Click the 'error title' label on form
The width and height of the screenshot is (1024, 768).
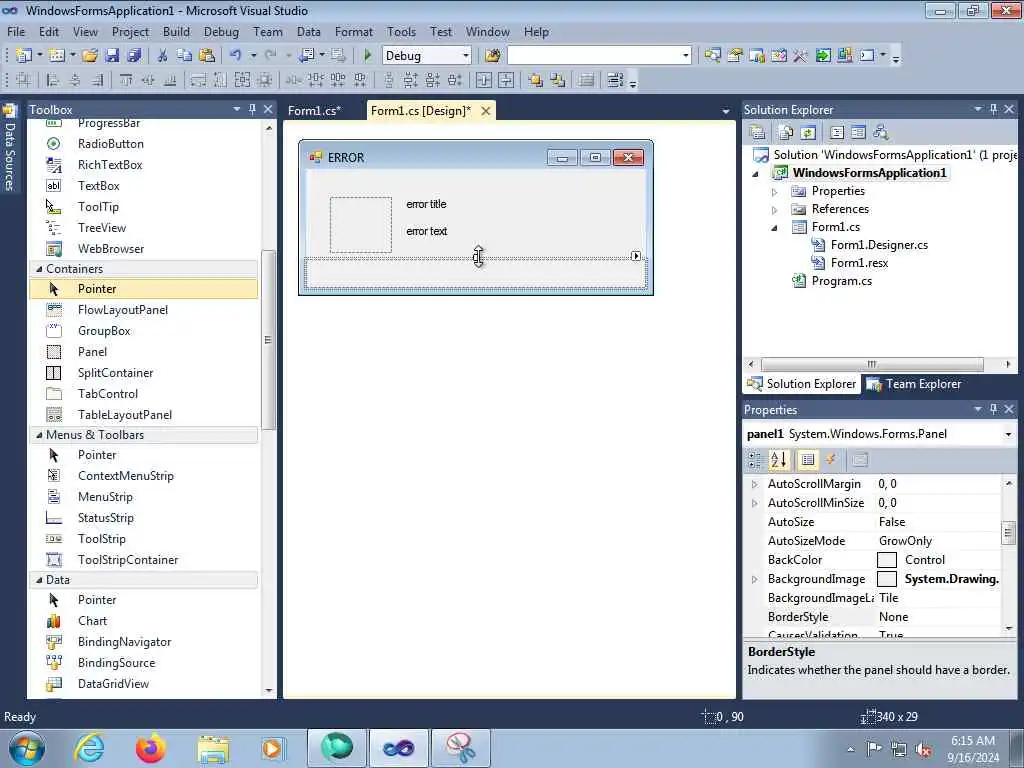pos(426,204)
